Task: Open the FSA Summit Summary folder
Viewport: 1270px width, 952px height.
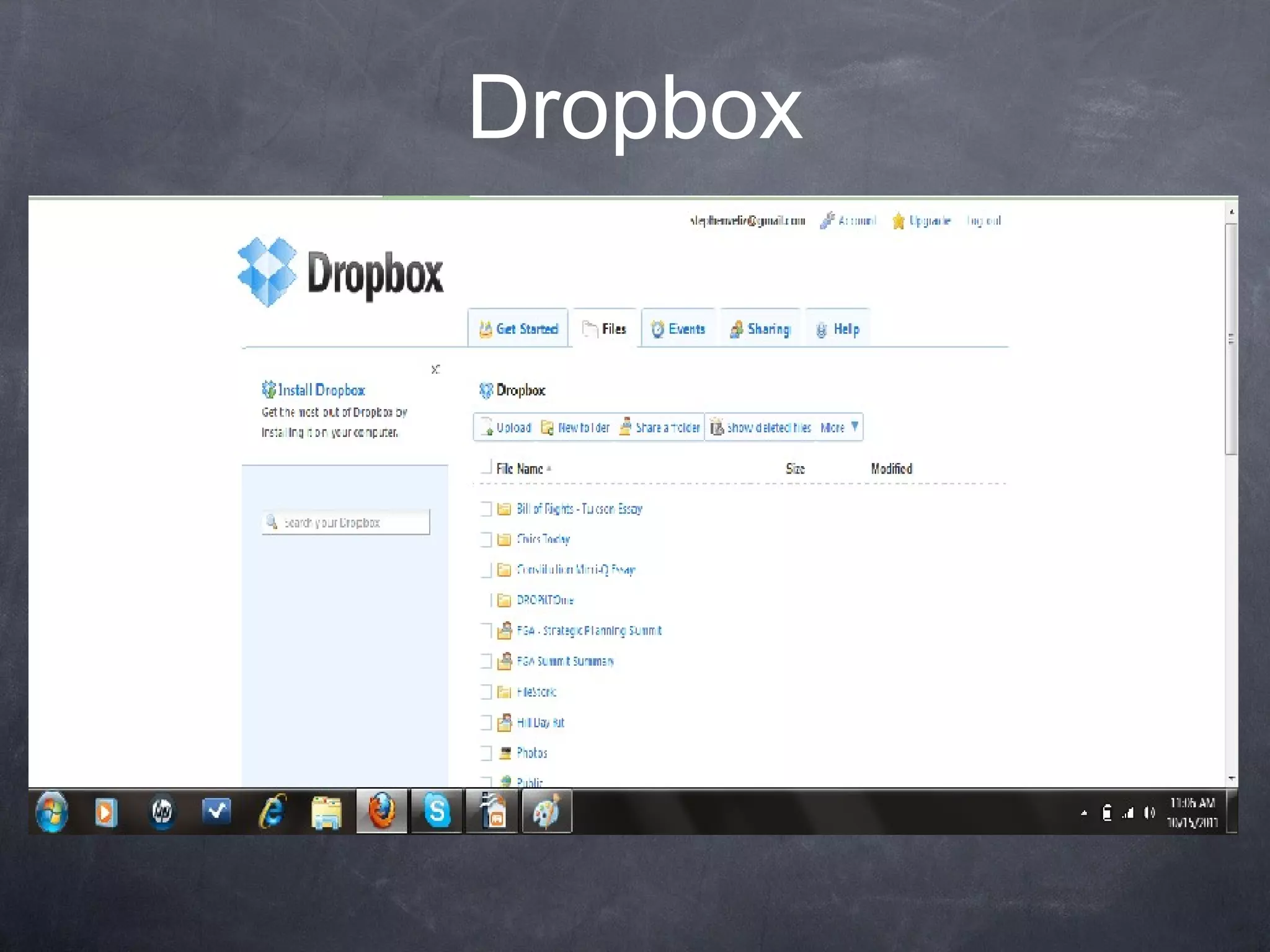Action: coord(565,661)
